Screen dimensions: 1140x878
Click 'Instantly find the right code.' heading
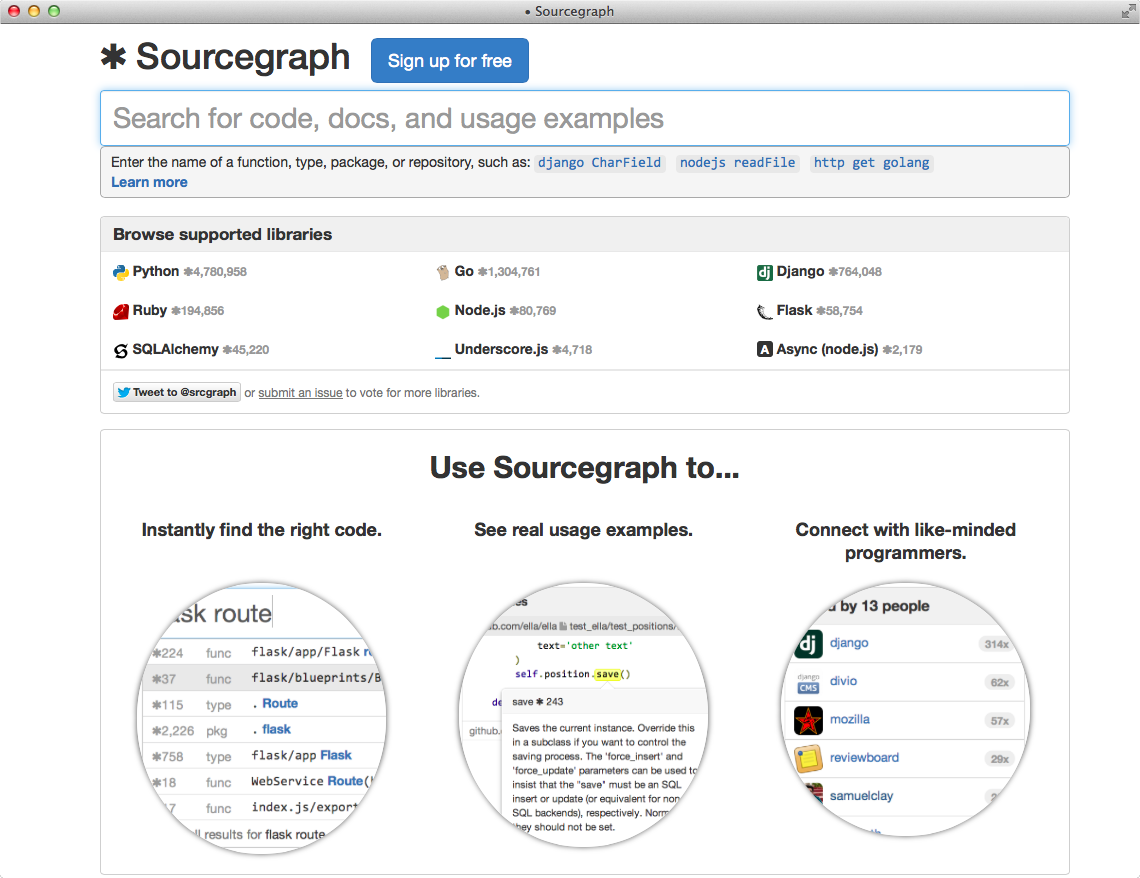262,530
